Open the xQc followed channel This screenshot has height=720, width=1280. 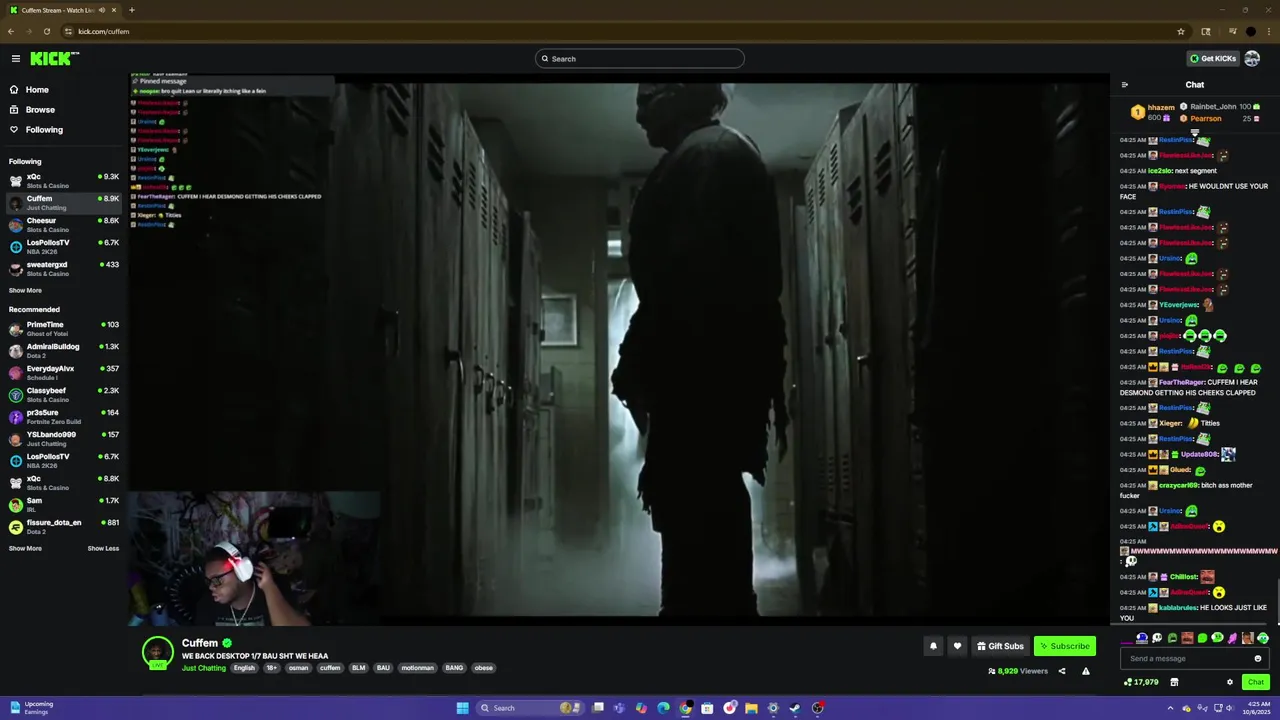point(64,181)
